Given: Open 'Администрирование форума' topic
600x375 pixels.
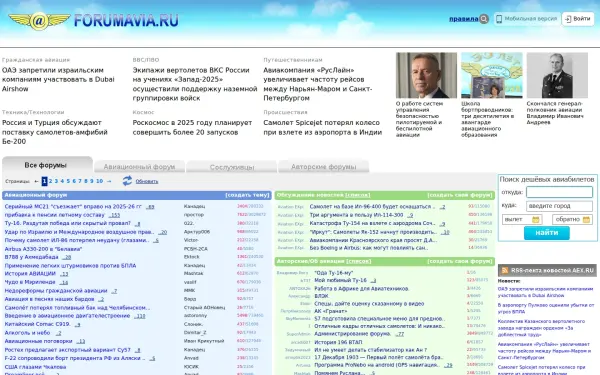Looking at the screenshot, I should point(353,334).
